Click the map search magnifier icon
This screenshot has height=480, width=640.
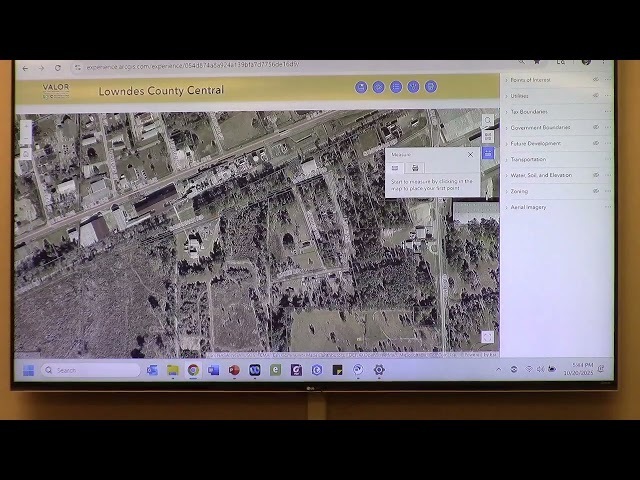coord(488,121)
